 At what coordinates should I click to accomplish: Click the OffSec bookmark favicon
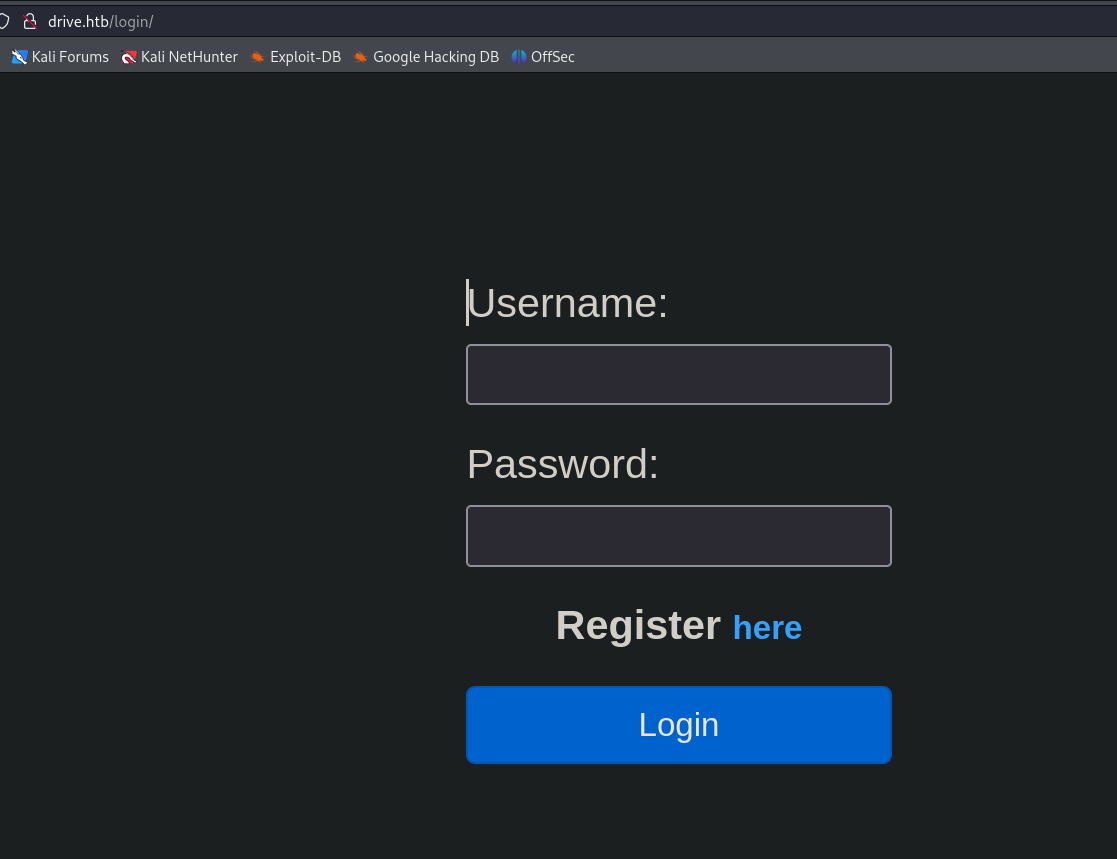coord(518,57)
